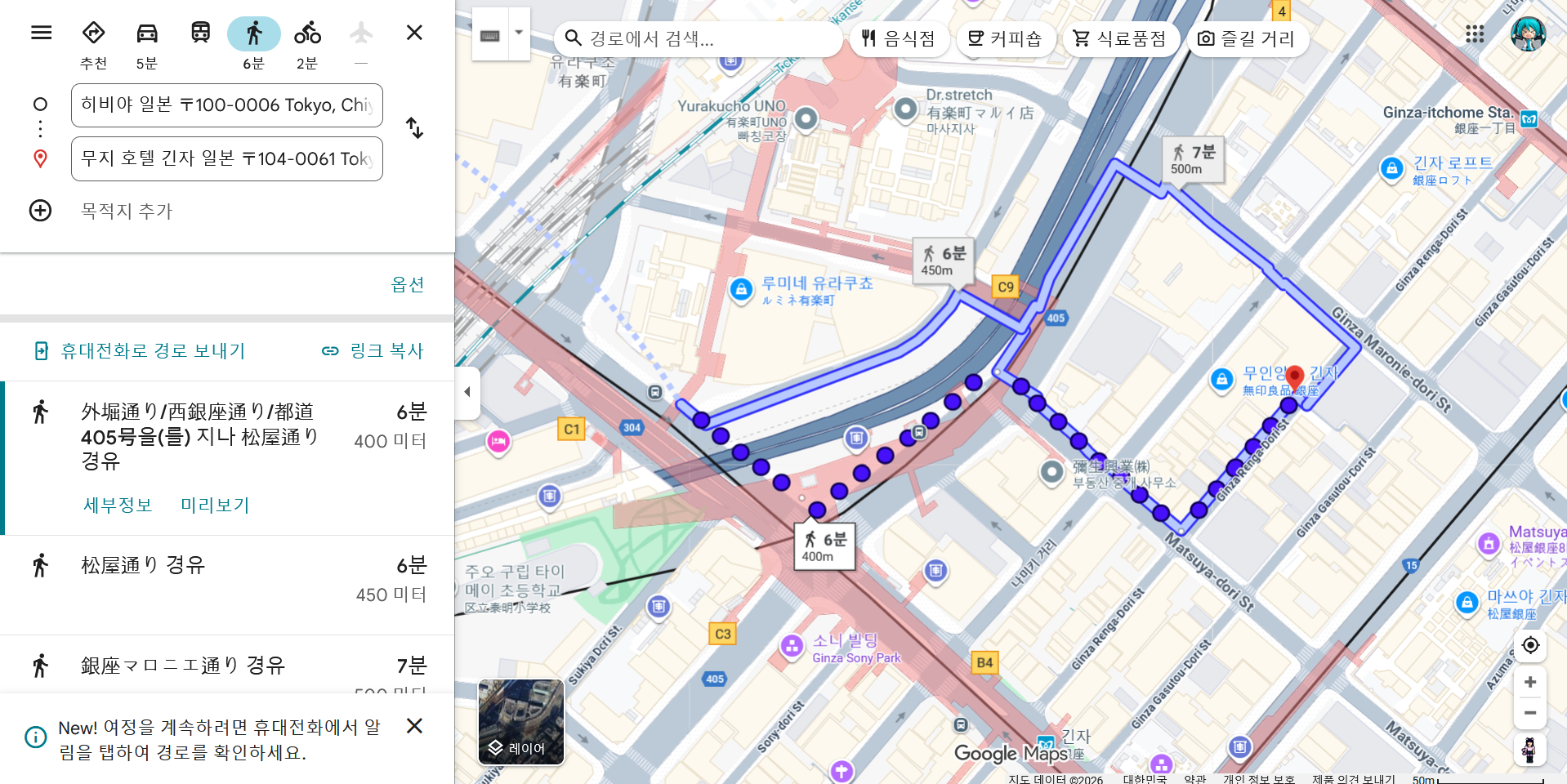Close the directions panel

(414, 33)
